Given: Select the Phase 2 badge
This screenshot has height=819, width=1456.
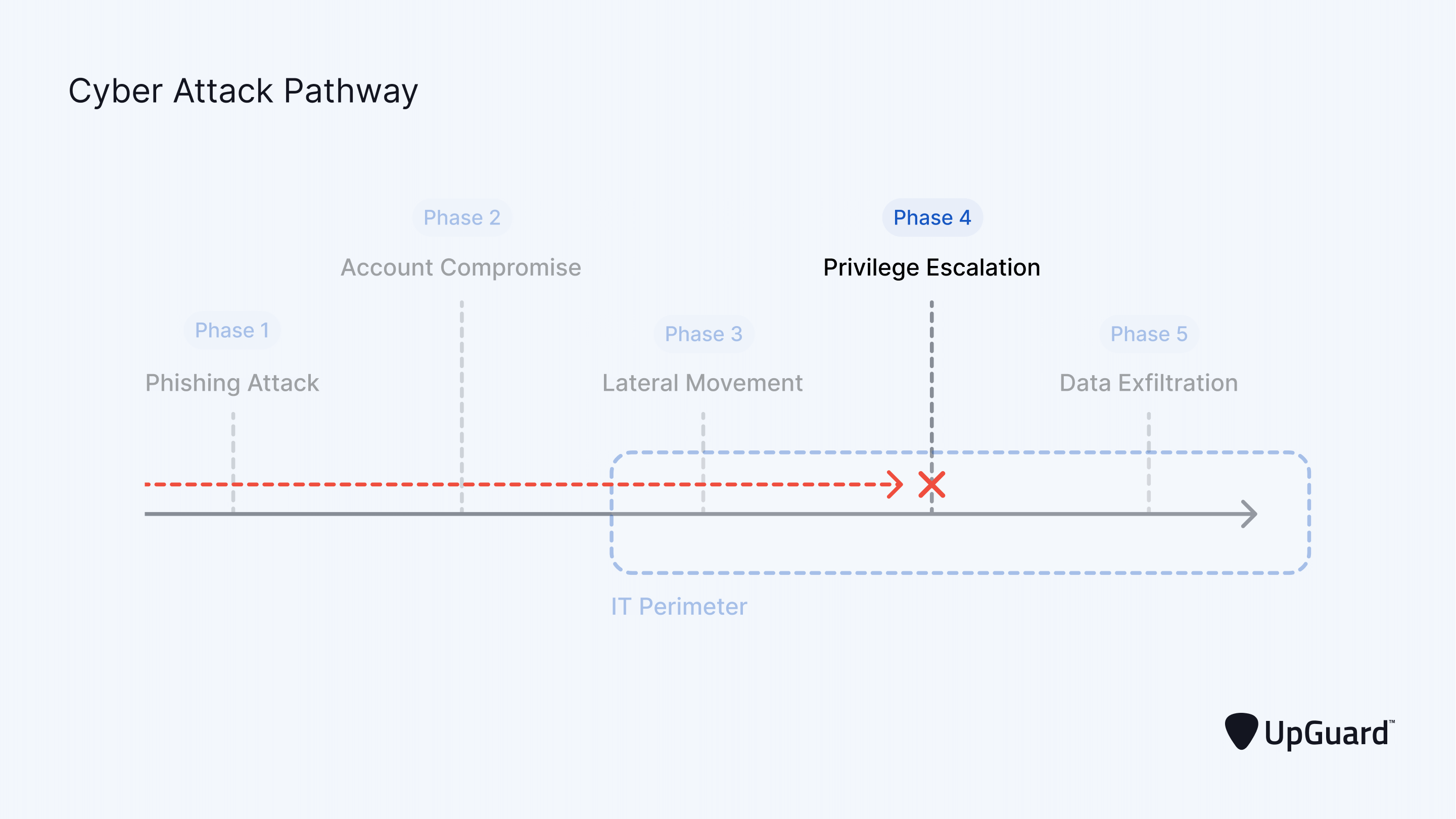Looking at the screenshot, I should (462, 218).
